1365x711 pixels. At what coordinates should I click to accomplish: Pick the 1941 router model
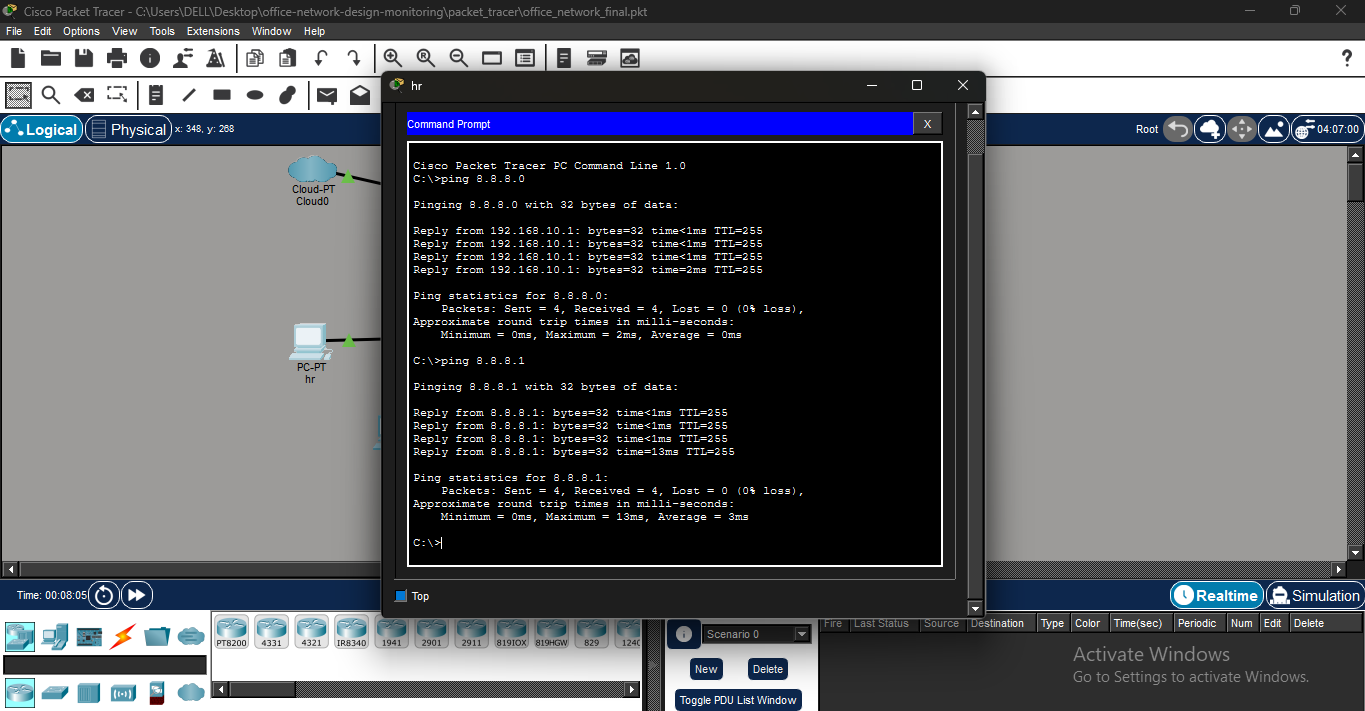point(391,633)
